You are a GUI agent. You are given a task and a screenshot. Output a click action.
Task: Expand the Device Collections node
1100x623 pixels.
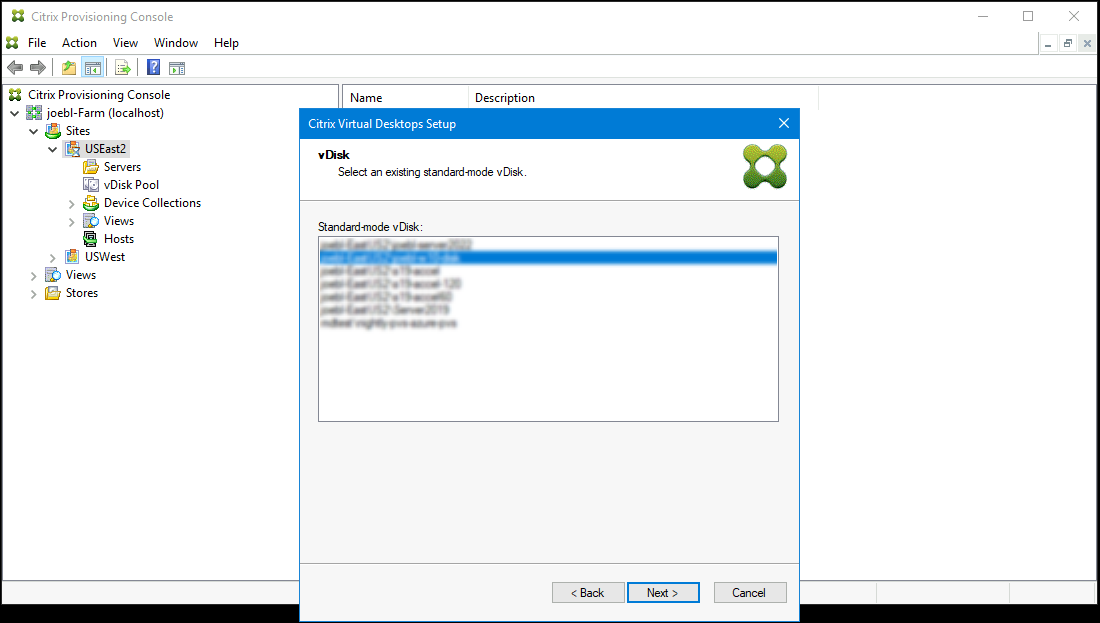pyautogui.click(x=70, y=202)
